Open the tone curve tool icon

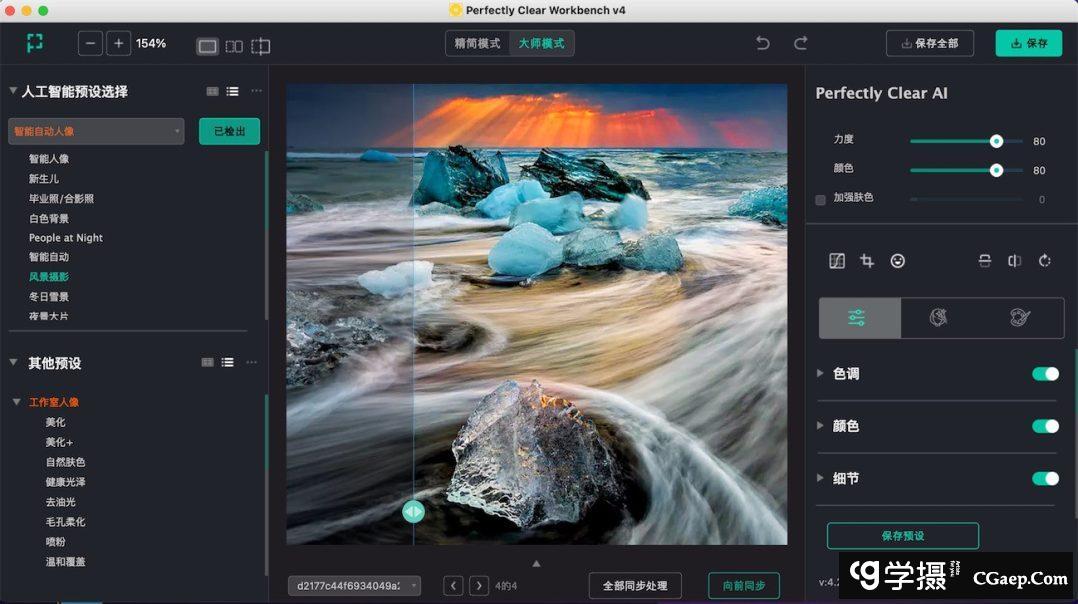837,261
